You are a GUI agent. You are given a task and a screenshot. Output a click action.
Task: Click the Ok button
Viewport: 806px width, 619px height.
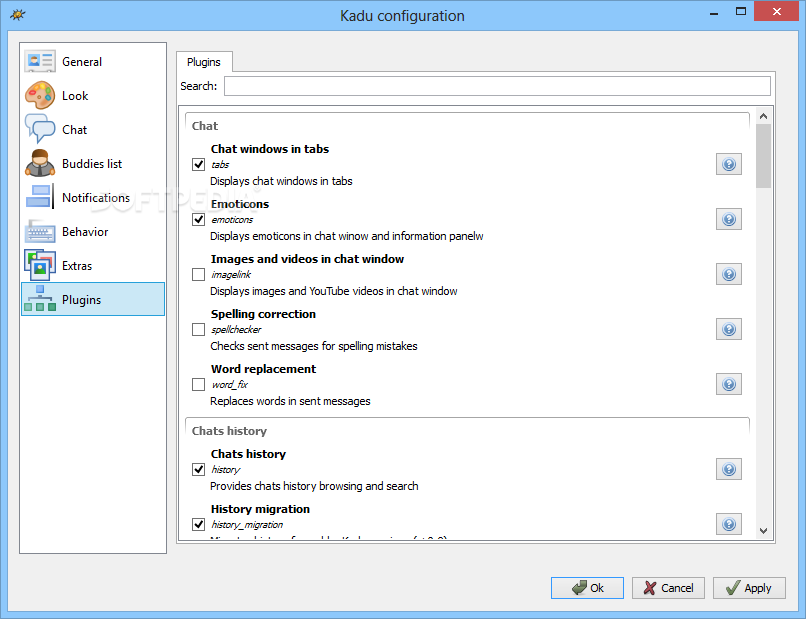pyautogui.click(x=587, y=588)
